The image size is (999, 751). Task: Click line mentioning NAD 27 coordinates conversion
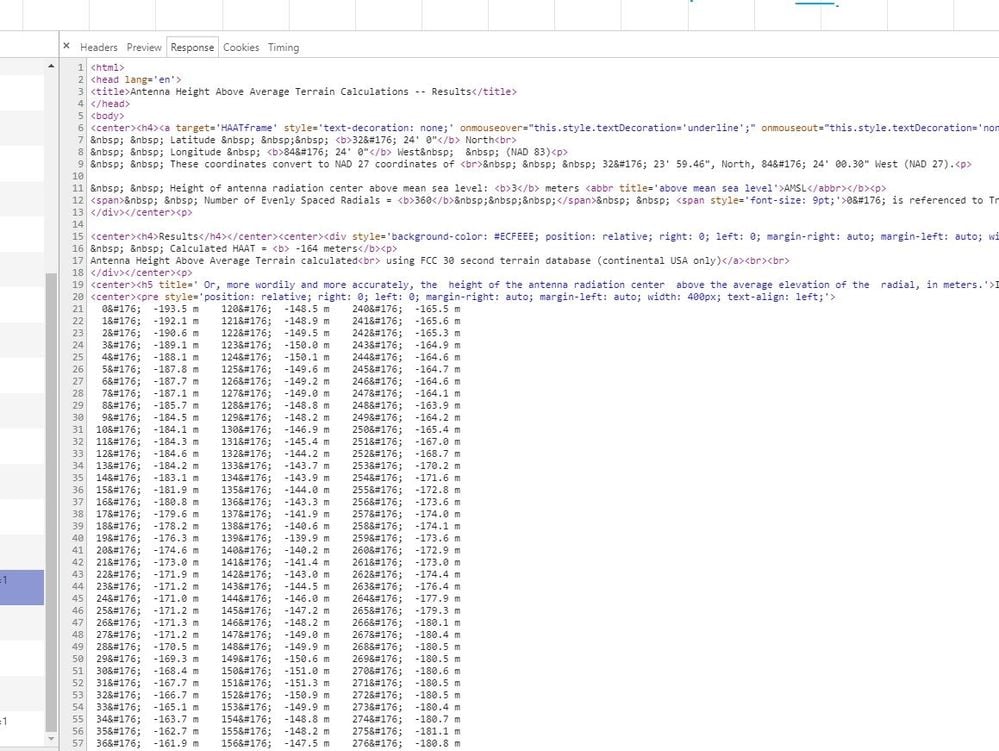point(531,164)
